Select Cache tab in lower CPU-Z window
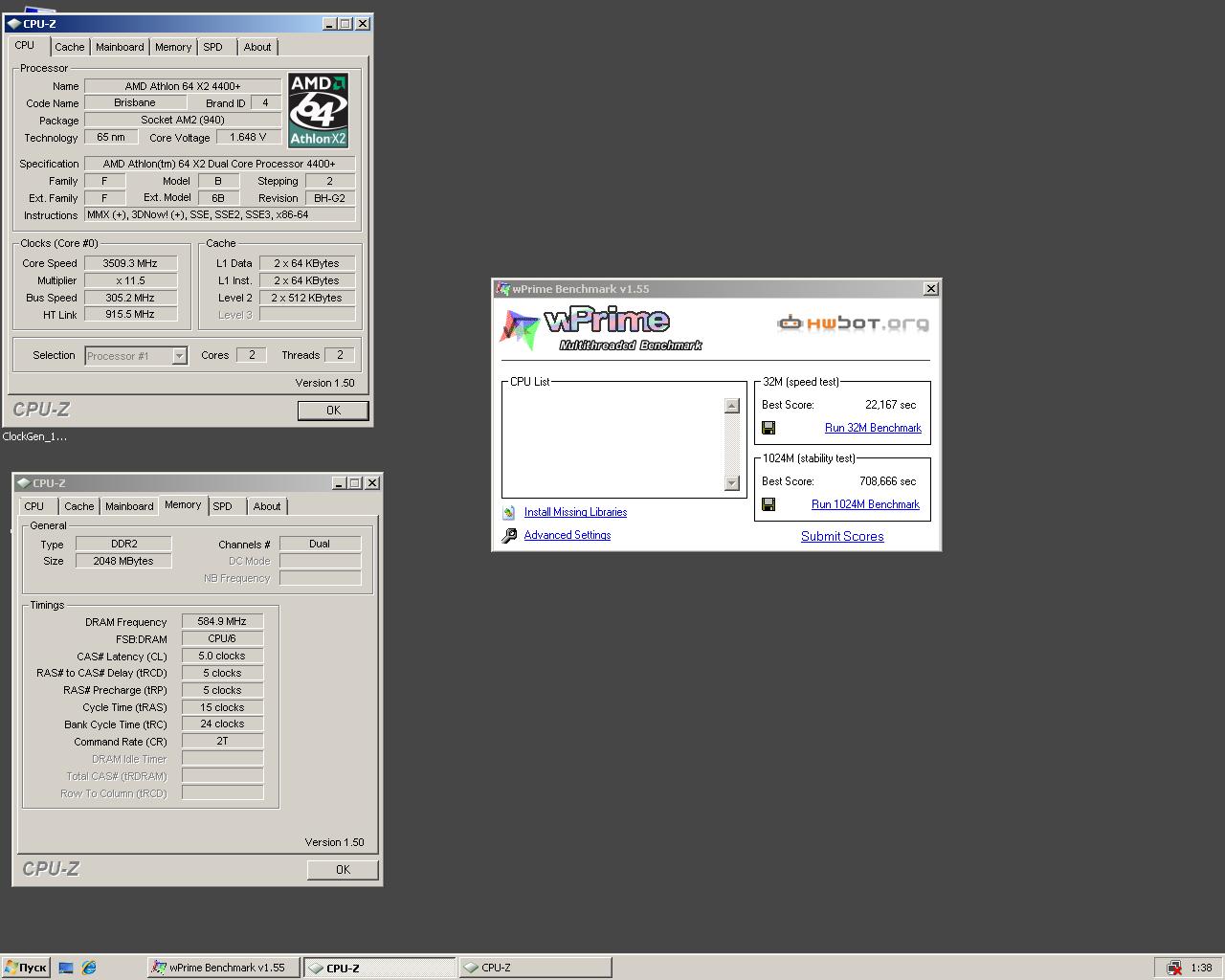 click(x=79, y=506)
